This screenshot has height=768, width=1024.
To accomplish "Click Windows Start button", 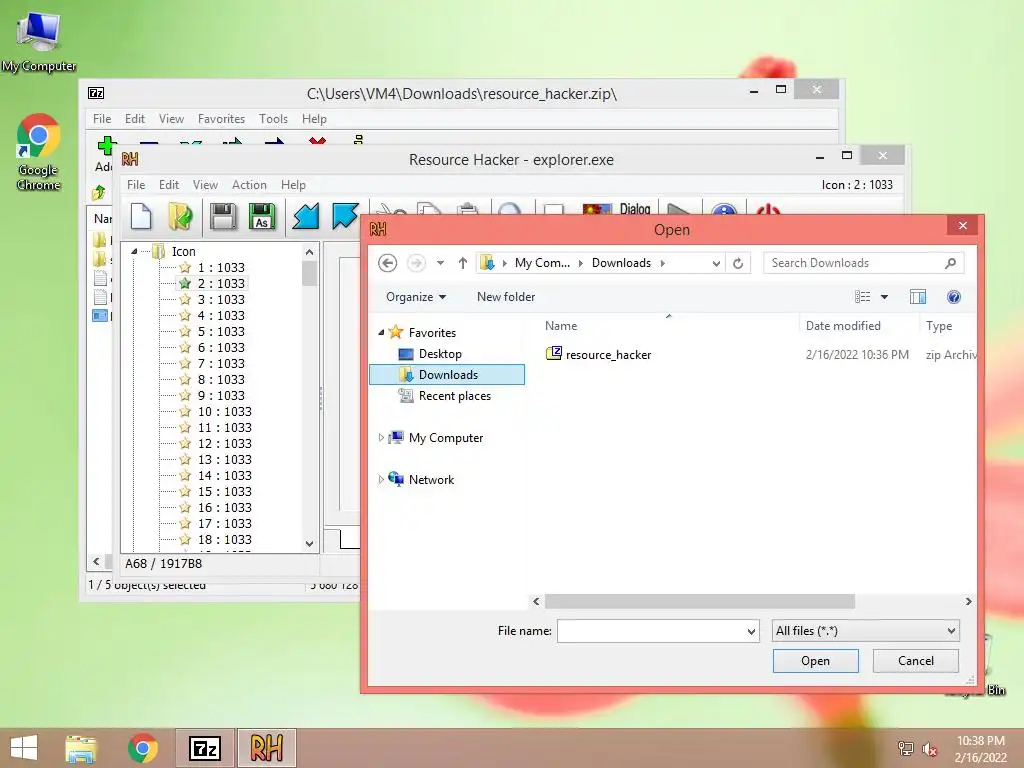I will click(24, 748).
